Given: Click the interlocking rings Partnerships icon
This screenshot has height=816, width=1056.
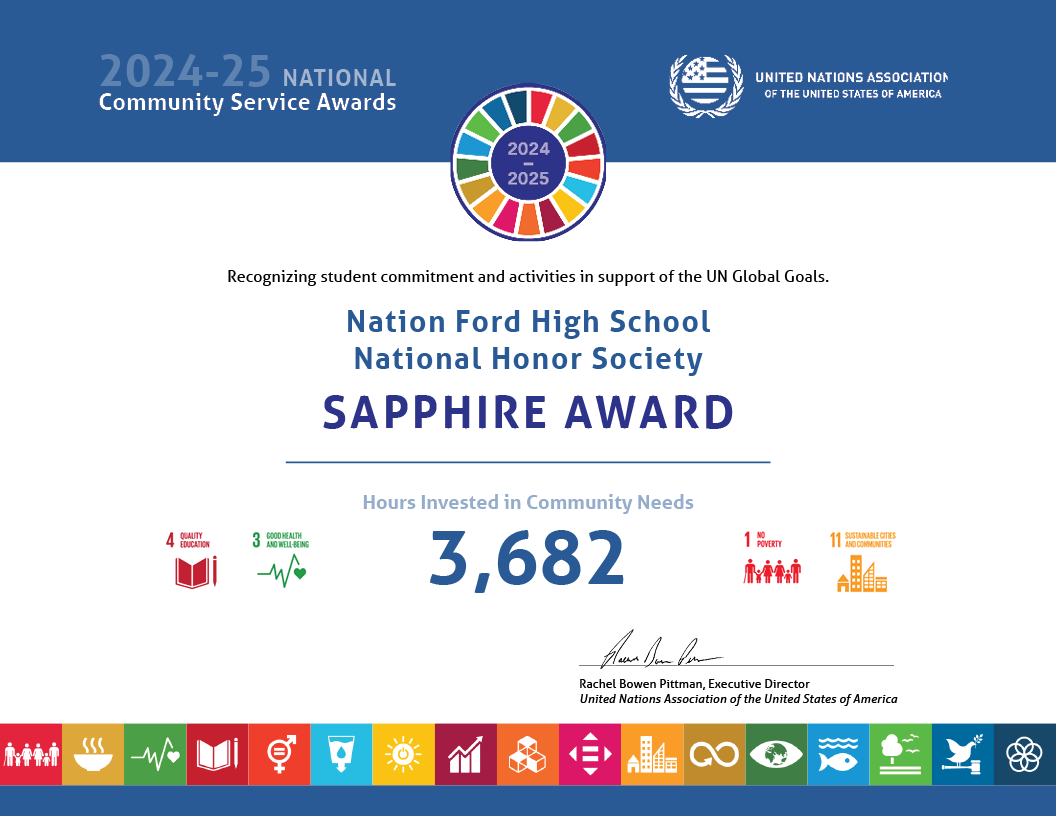Looking at the screenshot, I should [1025, 754].
